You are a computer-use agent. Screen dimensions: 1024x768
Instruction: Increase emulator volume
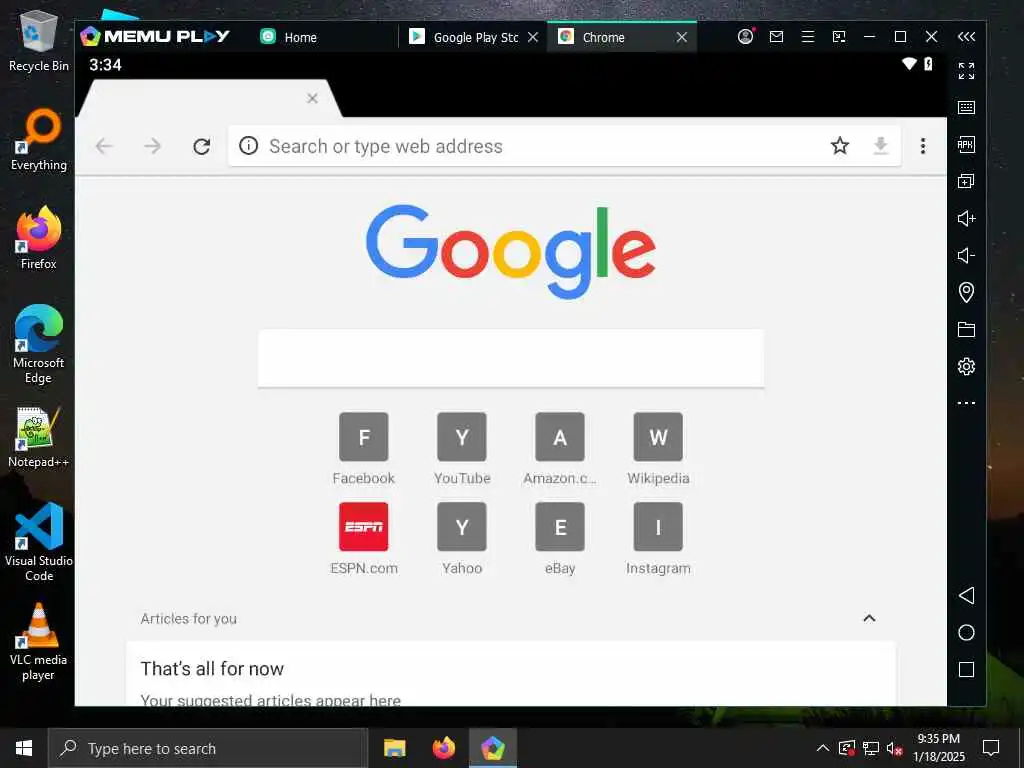click(967, 218)
